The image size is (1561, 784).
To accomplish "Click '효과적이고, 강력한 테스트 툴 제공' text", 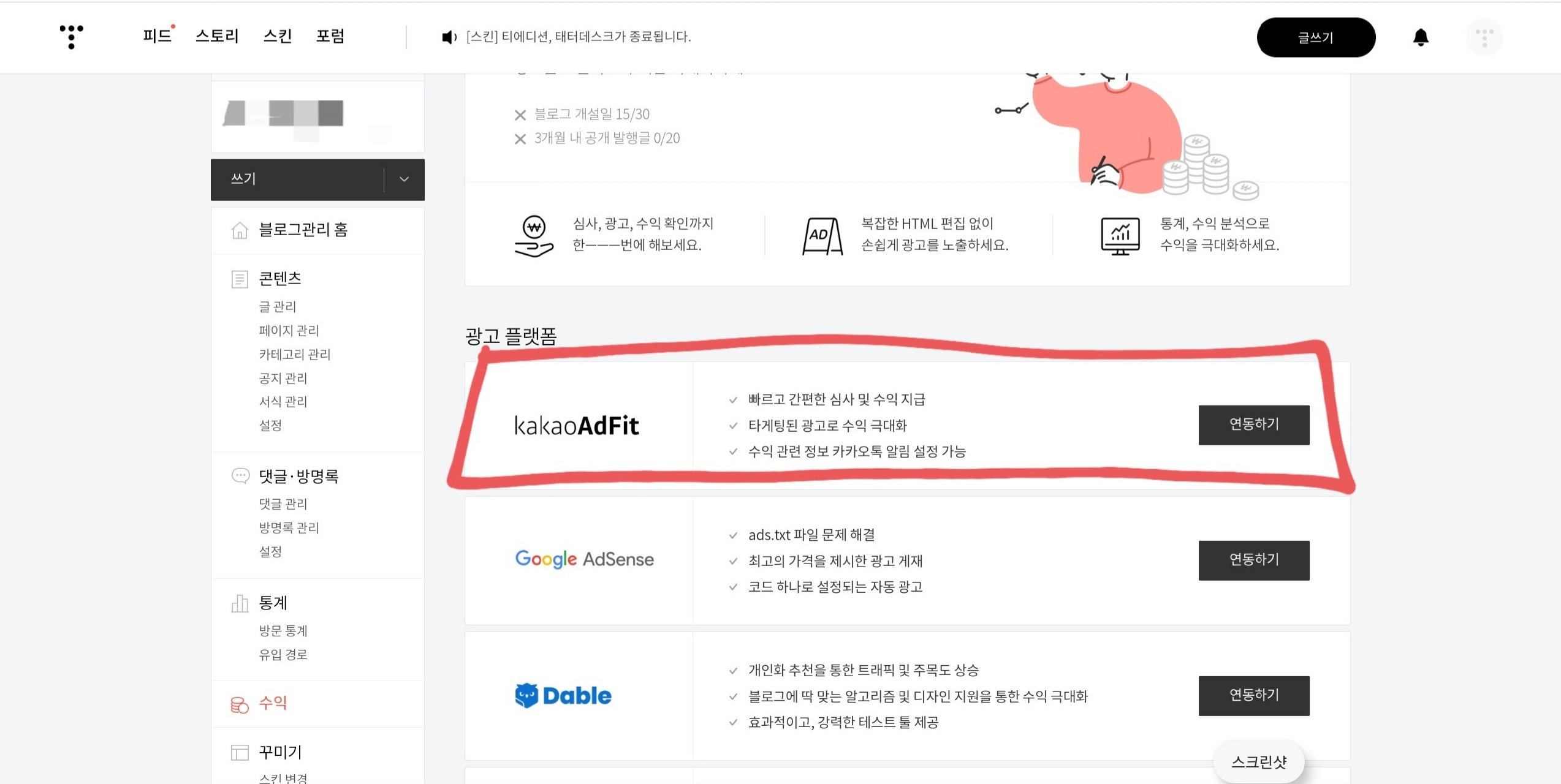I will (843, 723).
